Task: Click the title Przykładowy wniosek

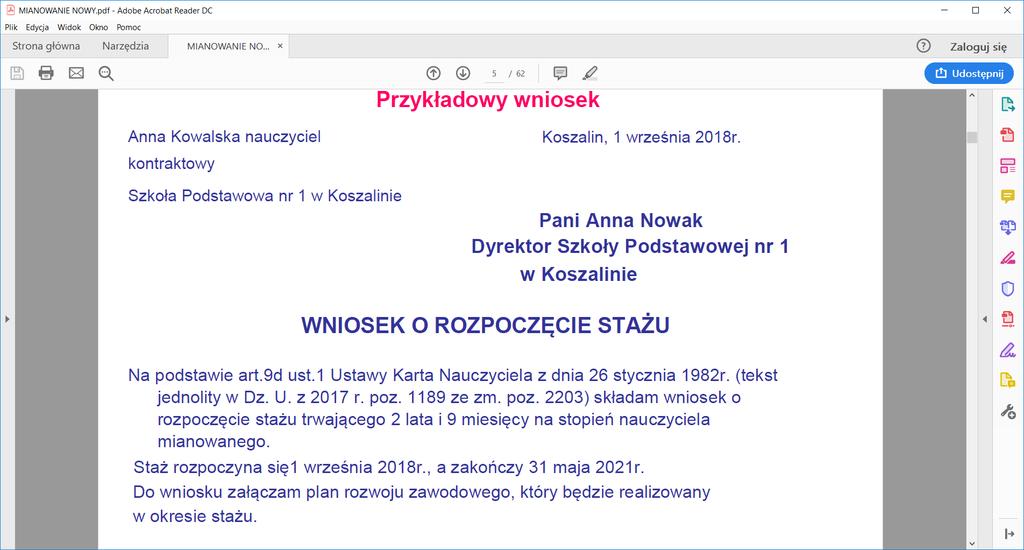Action: (x=488, y=99)
